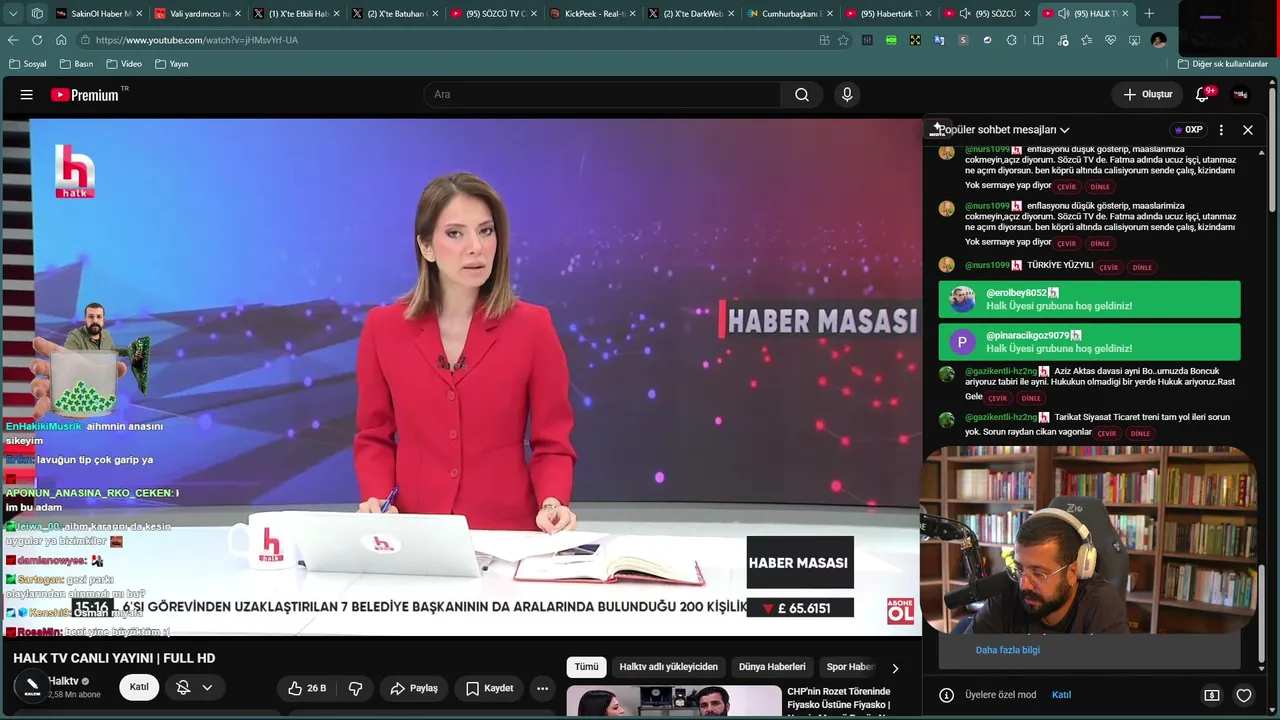Click the search magnifier button

tap(802, 95)
